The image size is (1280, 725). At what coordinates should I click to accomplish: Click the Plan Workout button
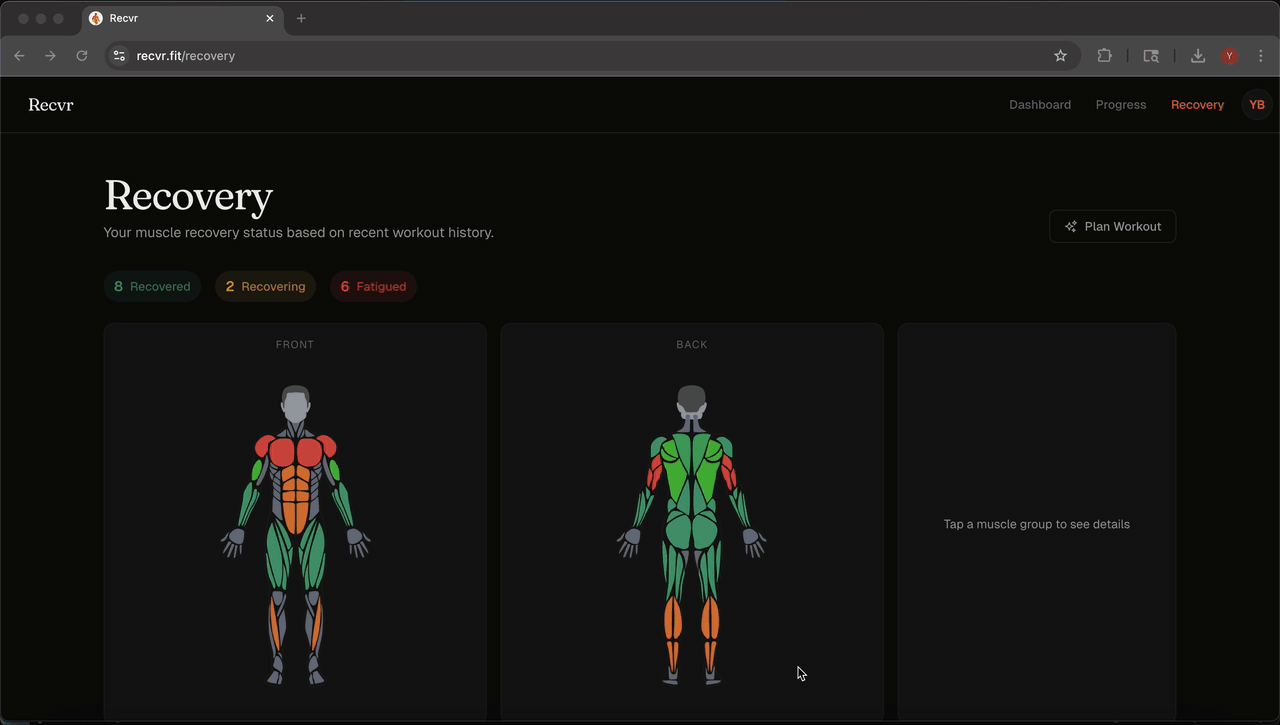pyautogui.click(x=1112, y=226)
